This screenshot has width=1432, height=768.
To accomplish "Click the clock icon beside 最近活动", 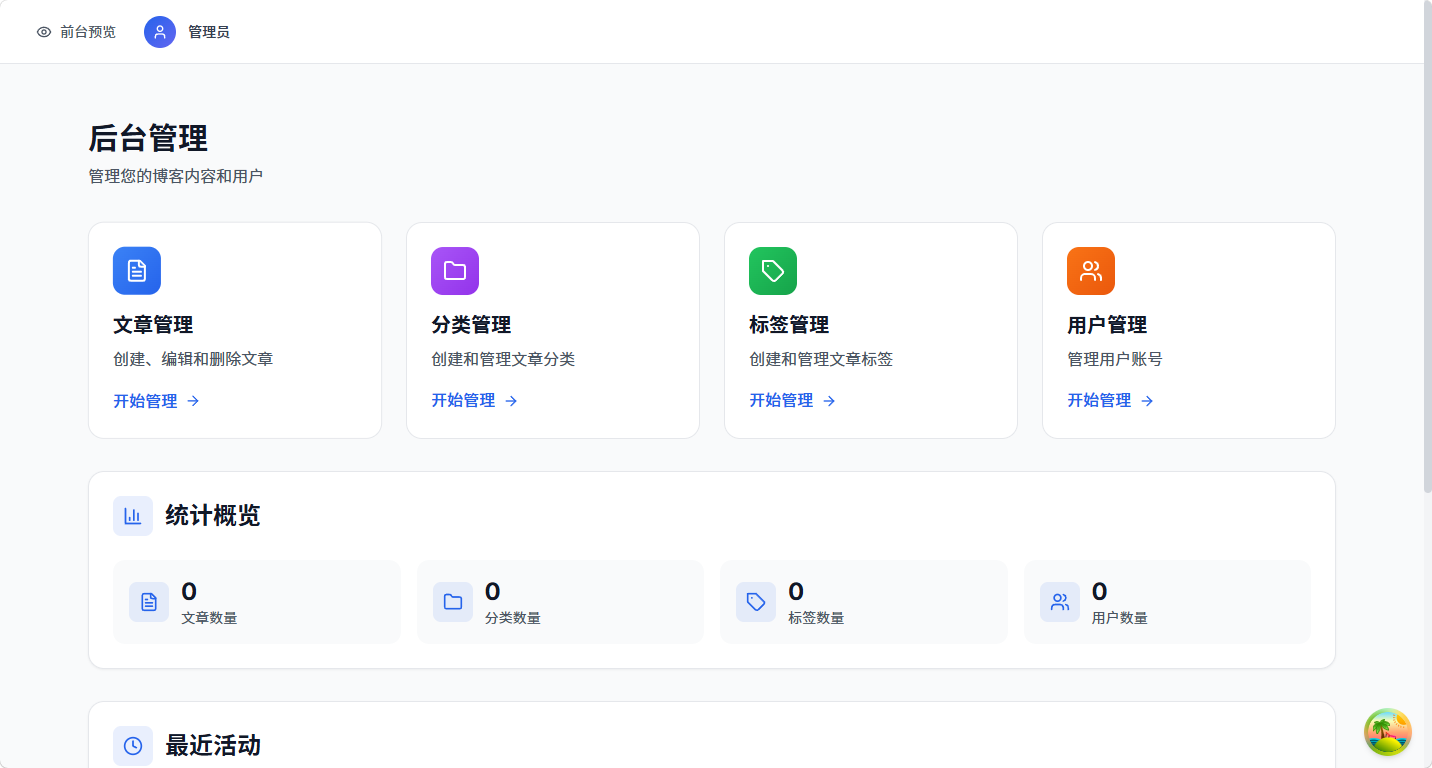I will 133,746.
